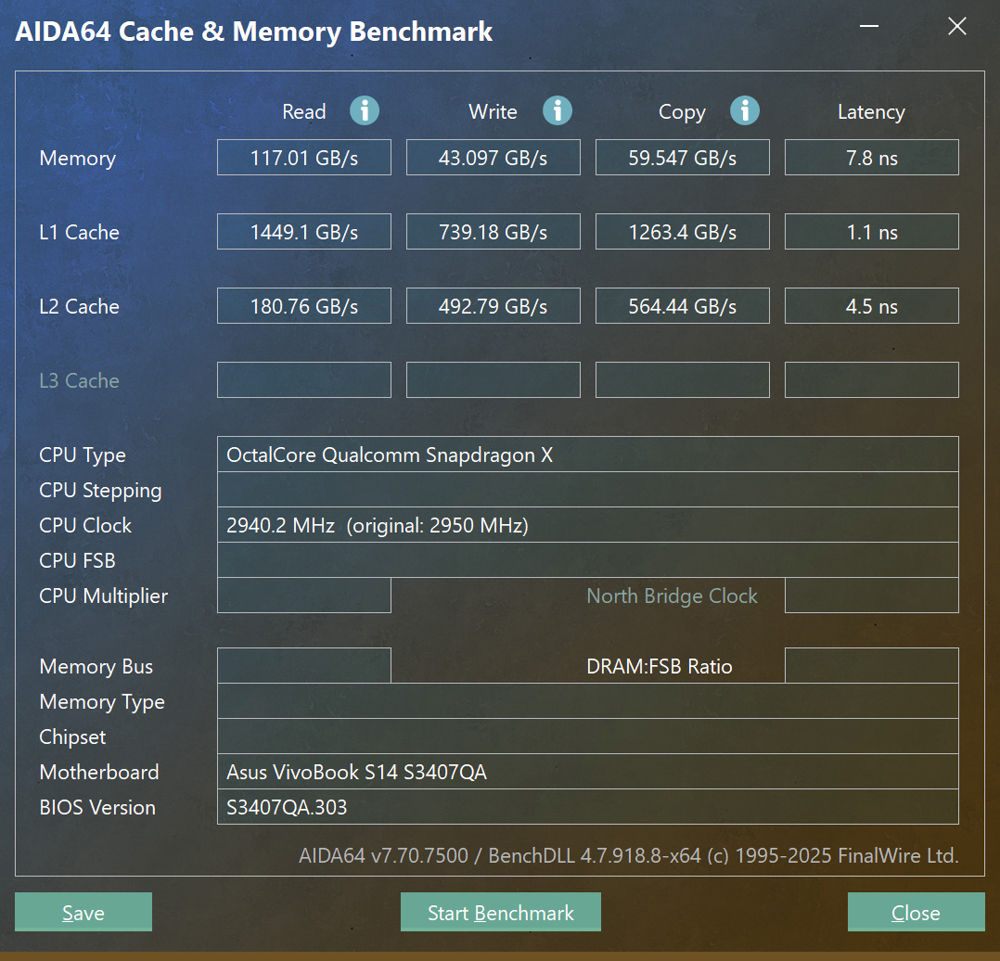The width and height of the screenshot is (1000, 961).
Task: Click the Memory Type label
Action: [x=101, y=703]
